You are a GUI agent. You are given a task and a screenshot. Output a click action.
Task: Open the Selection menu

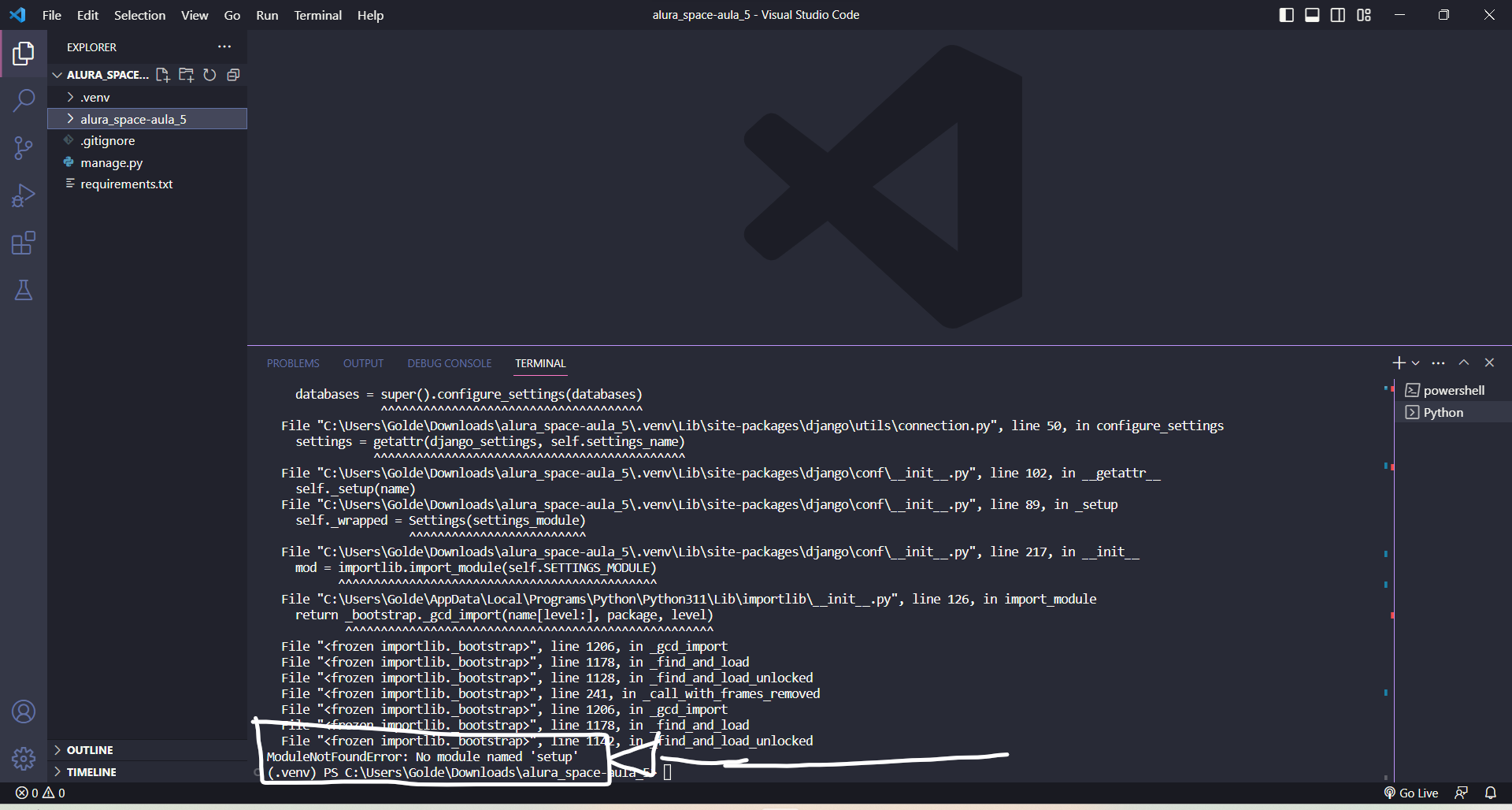tap(139, 15)
